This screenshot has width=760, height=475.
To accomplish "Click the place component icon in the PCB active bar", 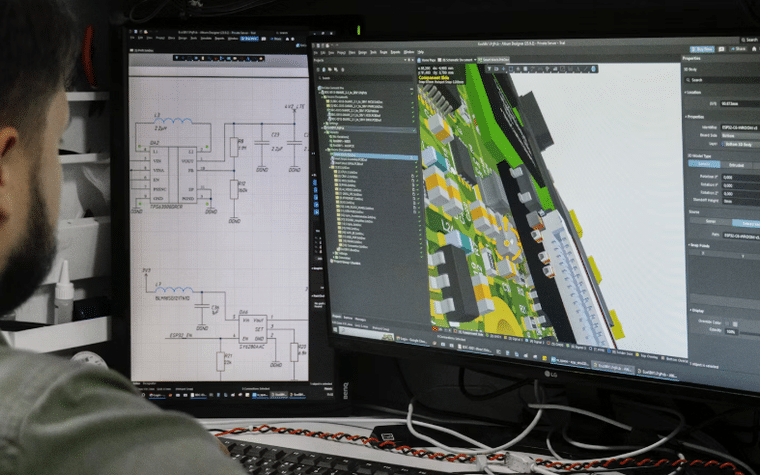I will [x=525, y=68].
